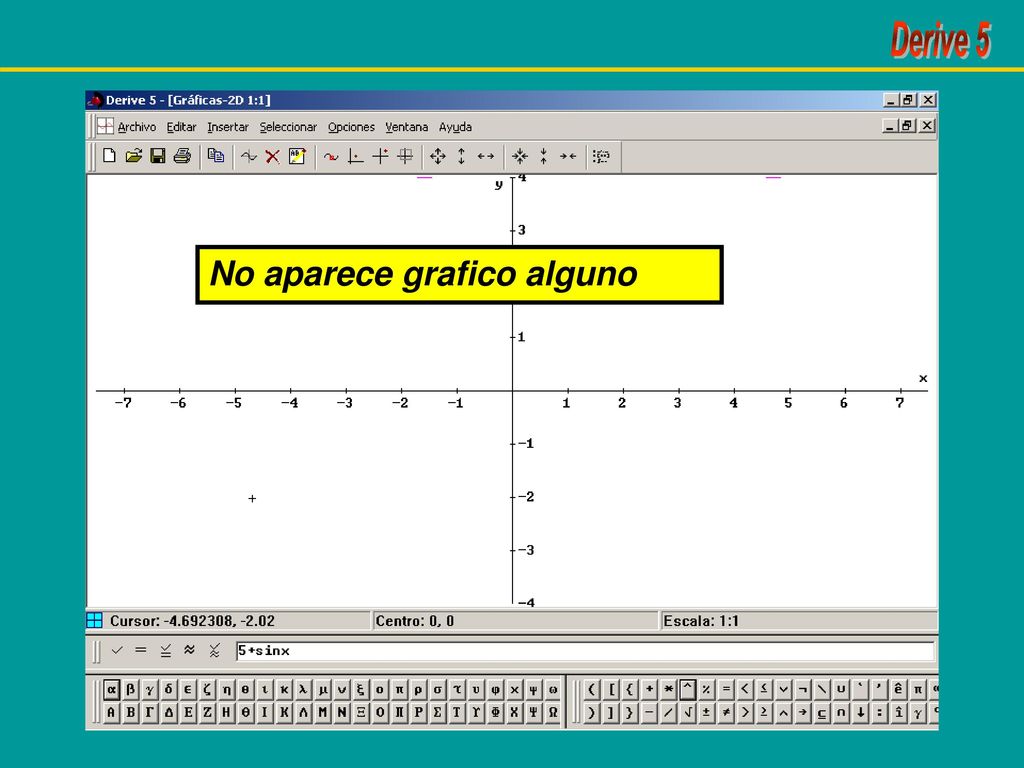Print the graph with the printer icon

click(x=182, y=156)
